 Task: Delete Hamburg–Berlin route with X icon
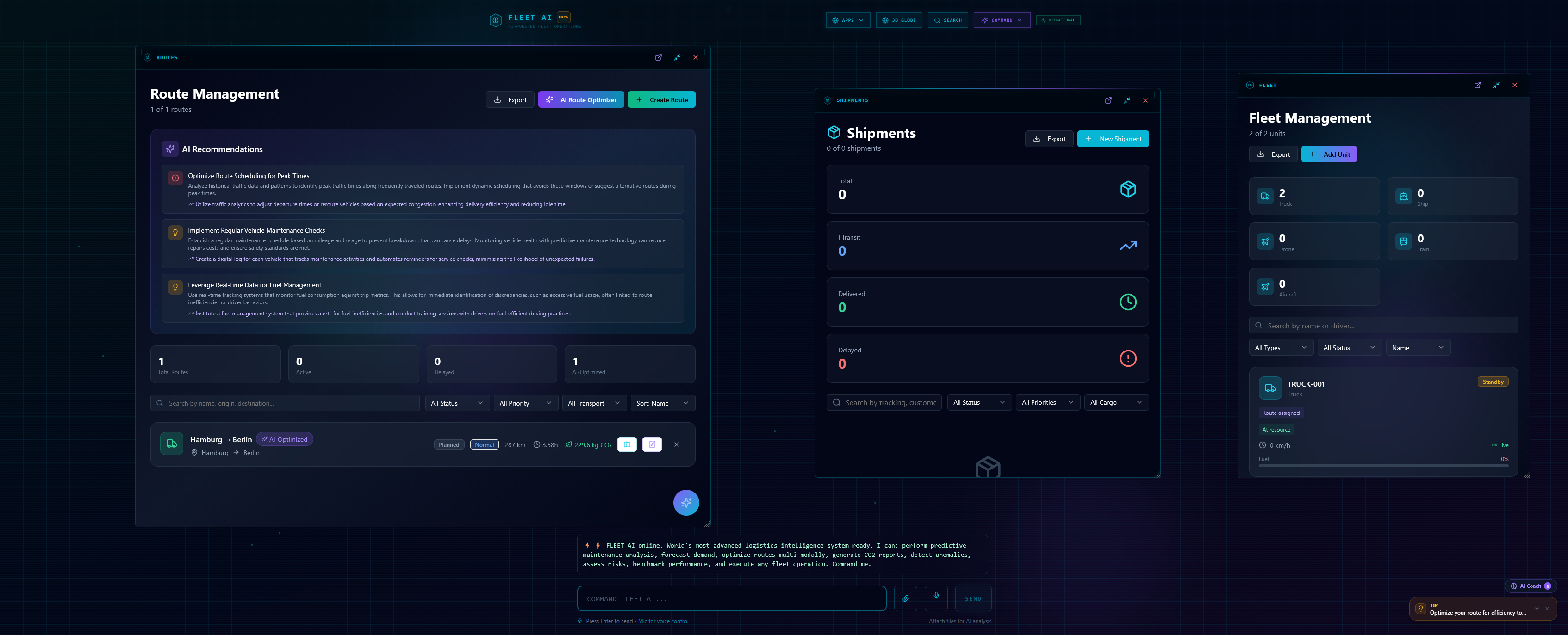tap(676, 444)
